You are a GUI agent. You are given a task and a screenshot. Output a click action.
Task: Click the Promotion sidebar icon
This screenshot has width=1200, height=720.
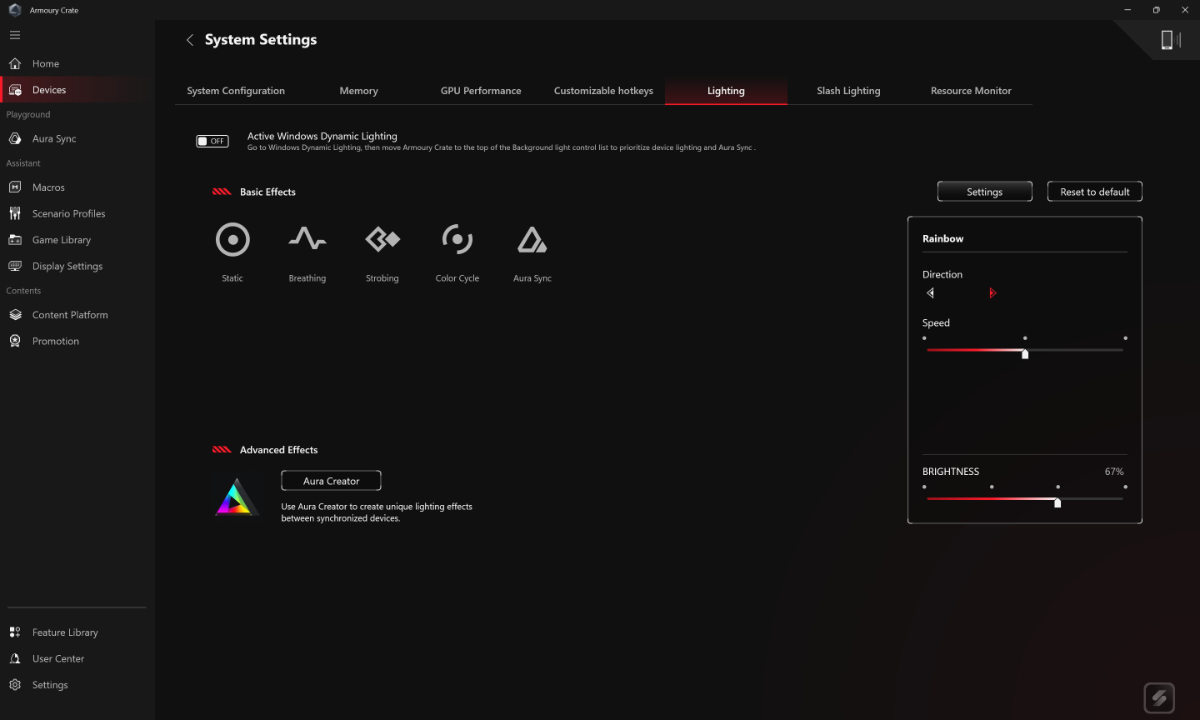coord(15,341)
